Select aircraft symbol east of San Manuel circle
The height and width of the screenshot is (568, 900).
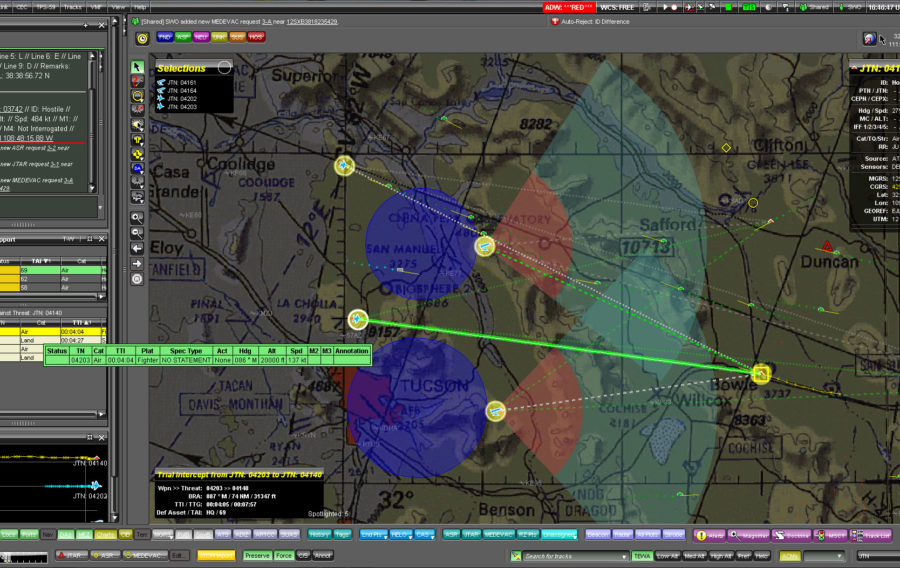tap(485, 246)
